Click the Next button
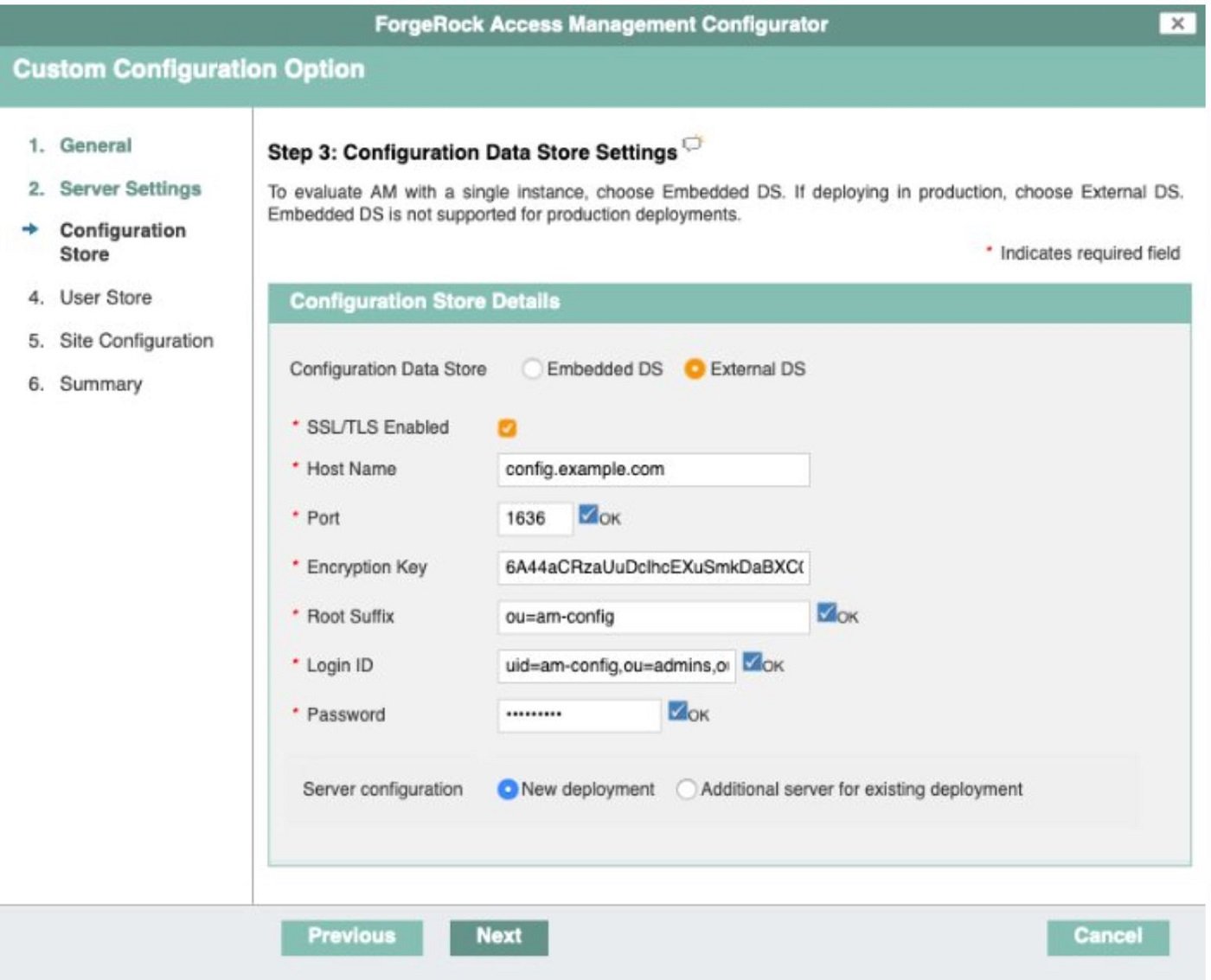The width and height of the screenshot is (1211, 980). 500,935
